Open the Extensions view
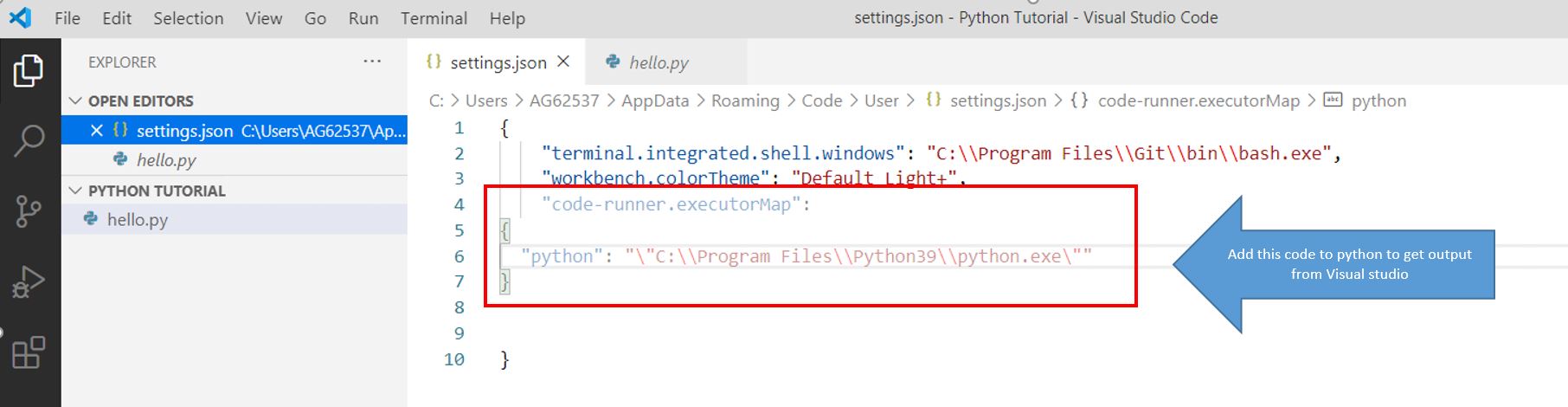Image resolution: width=1568 pixels, height=407 pixels. click(x=29, y=352)
